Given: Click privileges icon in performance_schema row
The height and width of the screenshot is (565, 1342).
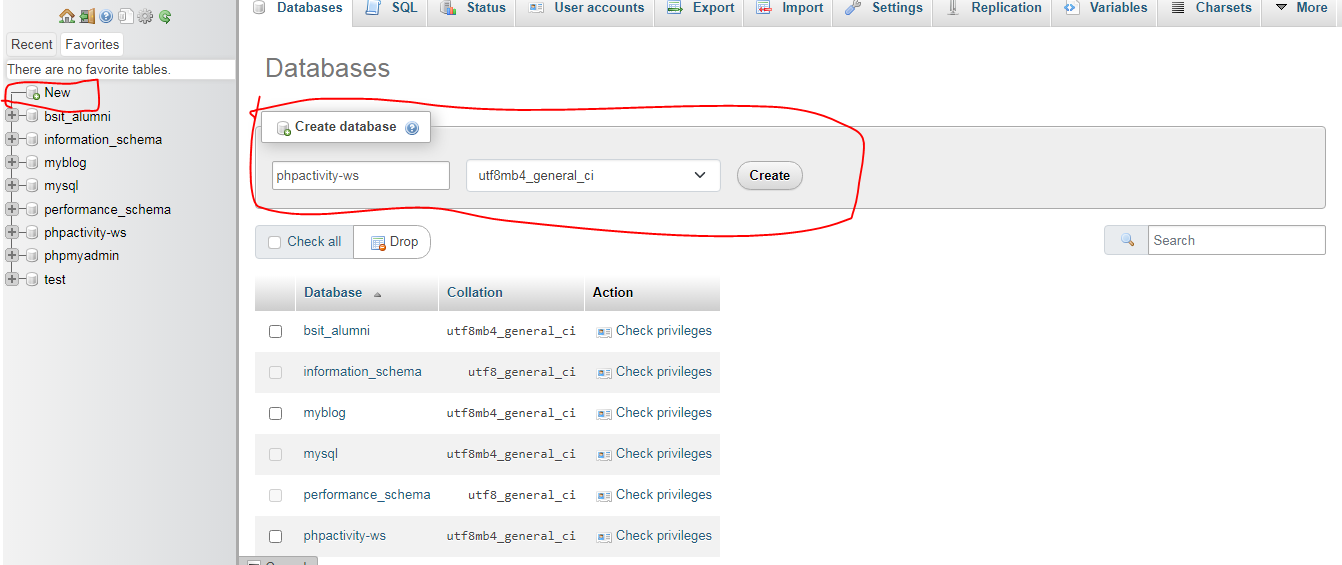Looking at the screenshot, I should coord(604,496).
